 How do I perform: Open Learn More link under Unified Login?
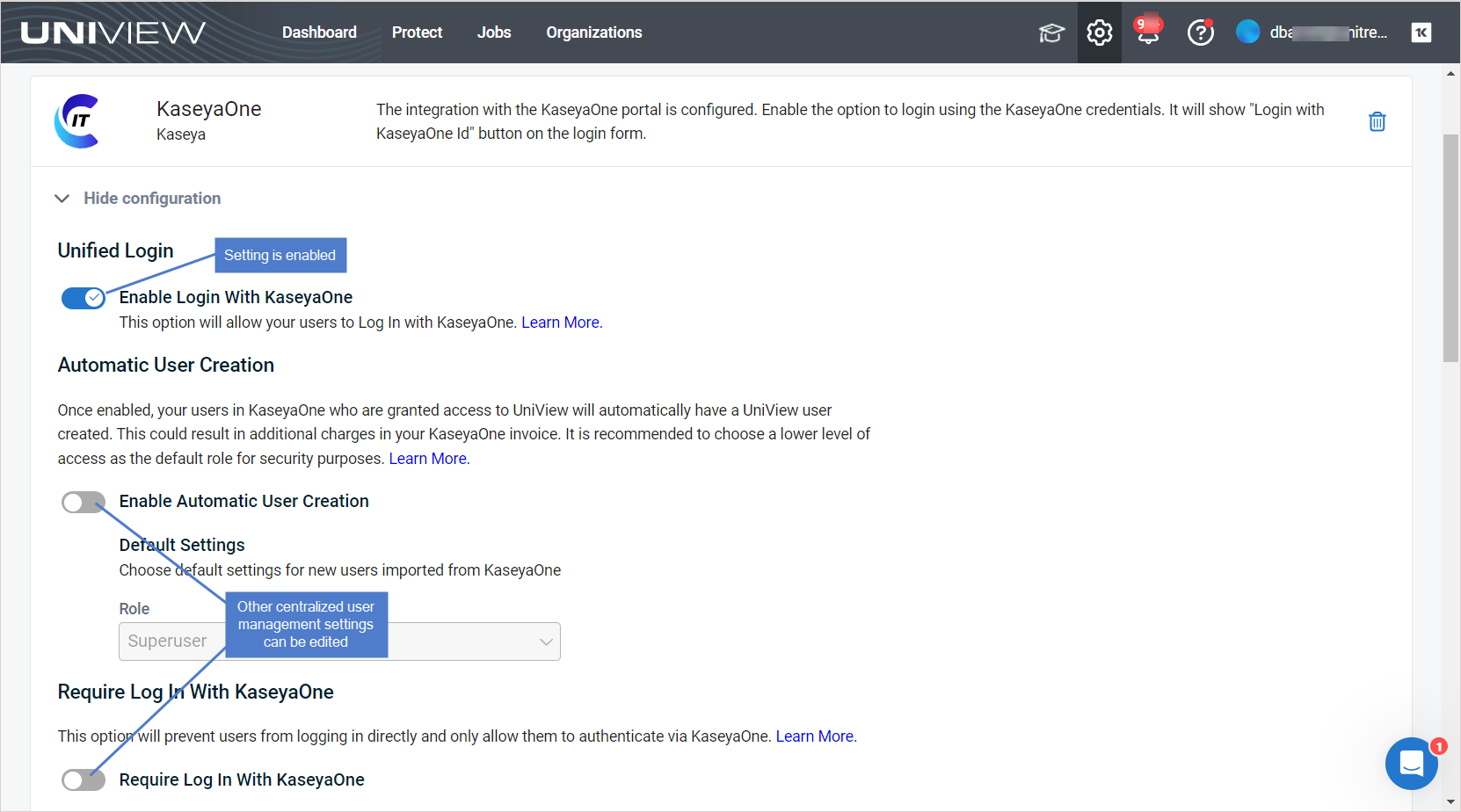click(x=562, y=323)
